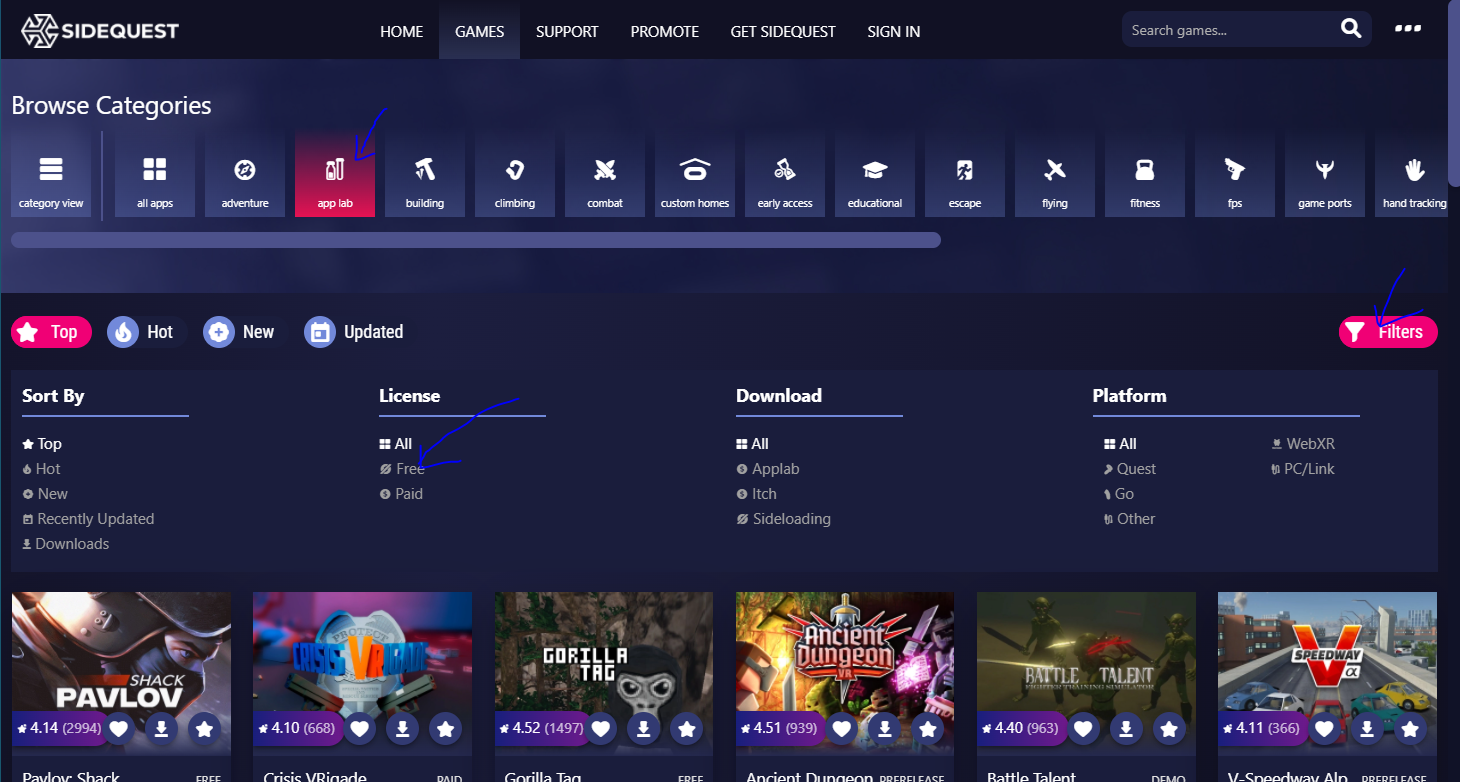Viewport: 1460px width, 782px height.
Task: Browse the fps category
Action: (1235, 173)
